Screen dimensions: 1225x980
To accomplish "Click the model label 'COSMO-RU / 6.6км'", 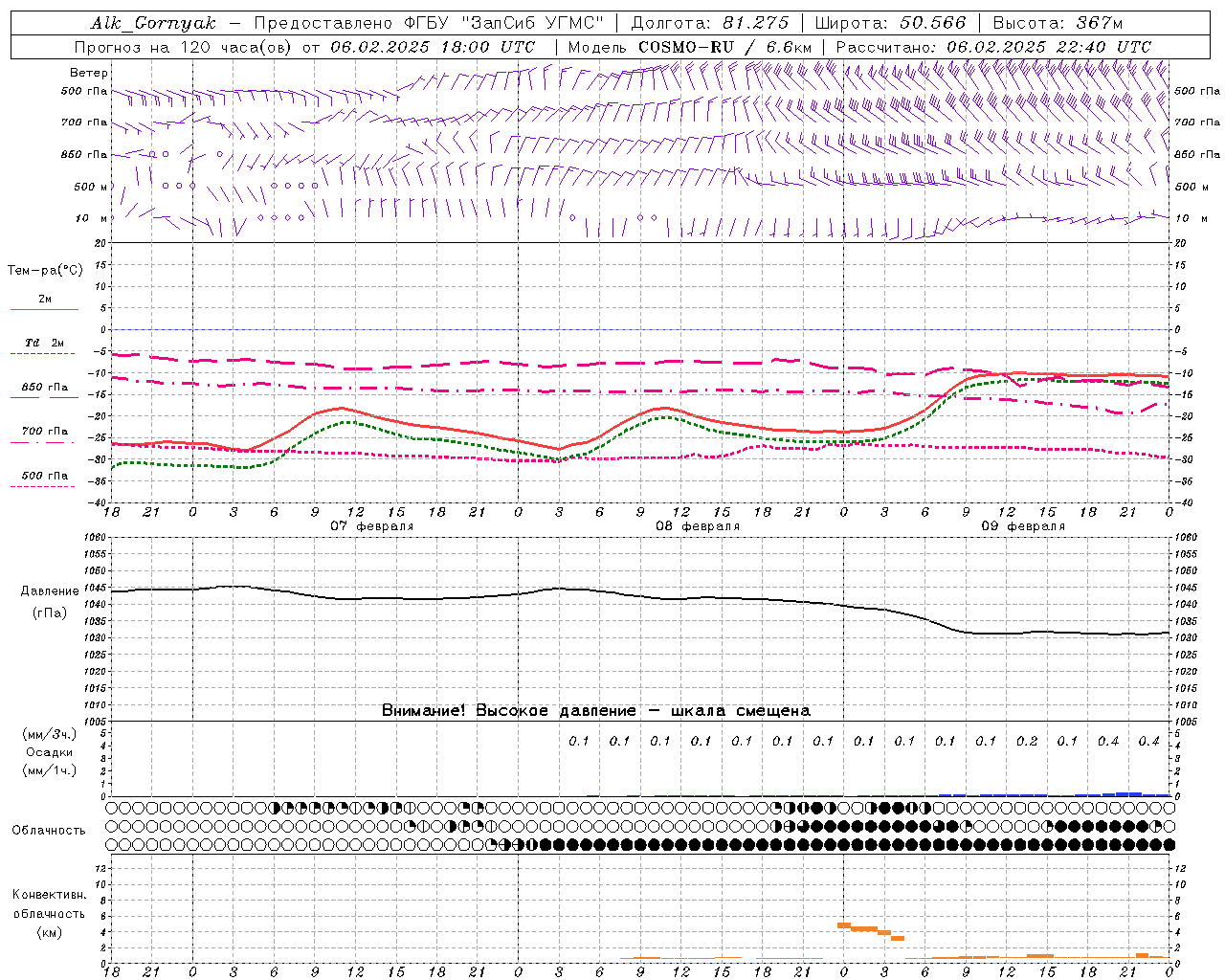I will click(725, 47).
